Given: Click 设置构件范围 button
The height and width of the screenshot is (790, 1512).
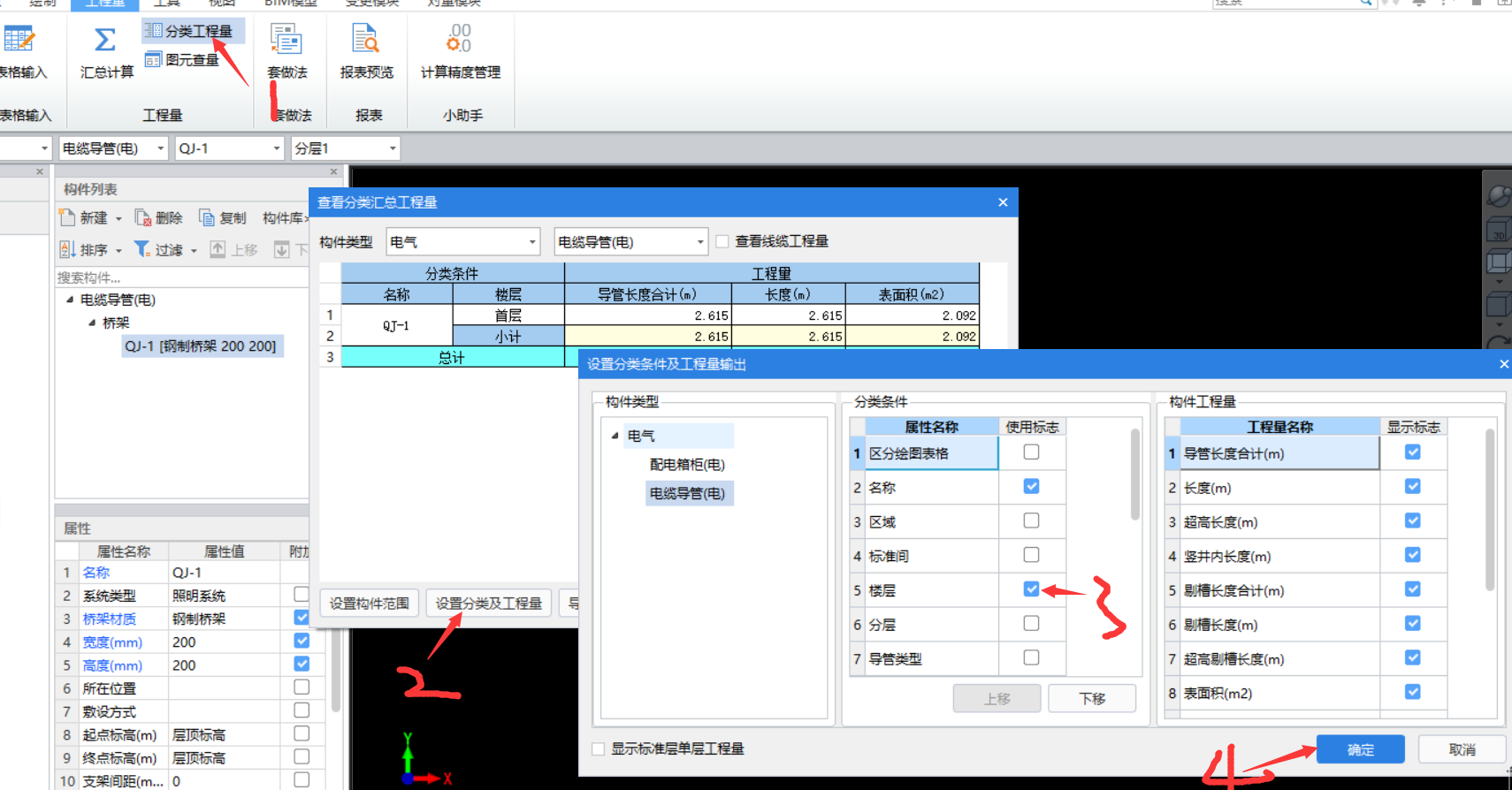Looking at the screenshot, I should click(x=370, y=603).
